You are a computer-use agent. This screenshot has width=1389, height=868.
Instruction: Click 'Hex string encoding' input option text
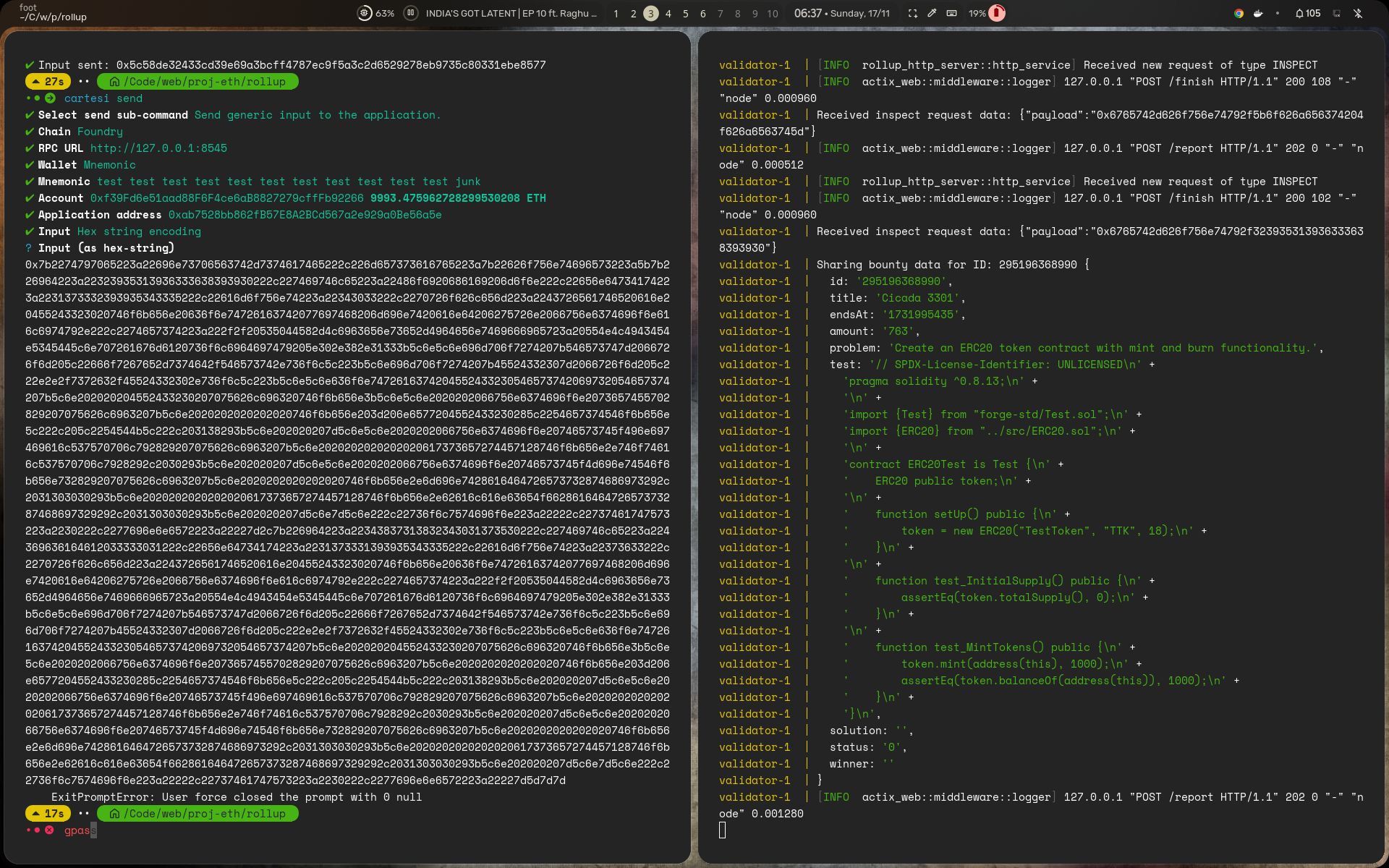[139, 231]
